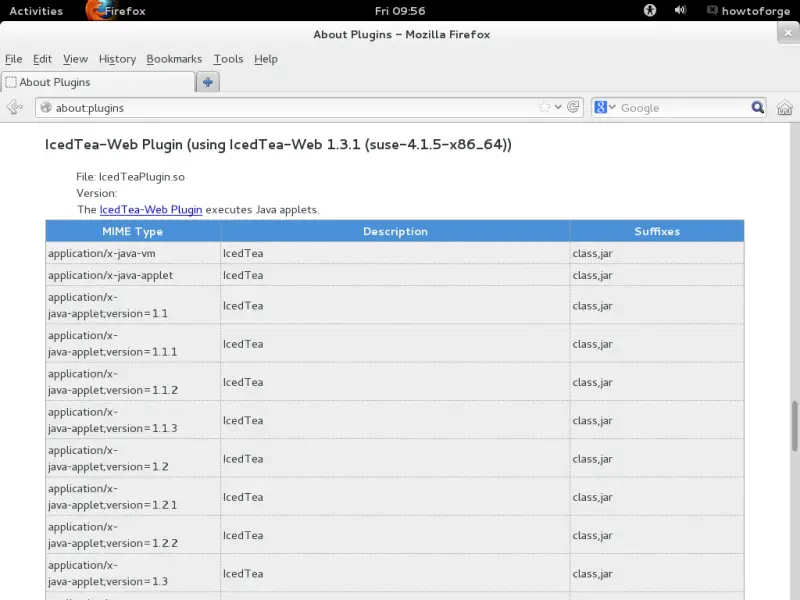
Task: Click IcedTea in the x-java-vm row
Action: coord(243,253)
